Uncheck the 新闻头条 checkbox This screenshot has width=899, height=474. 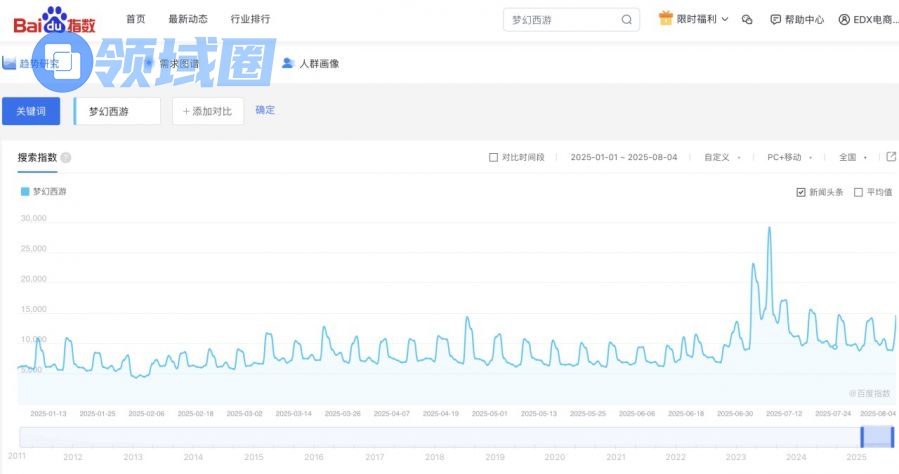tap(801, 192)
